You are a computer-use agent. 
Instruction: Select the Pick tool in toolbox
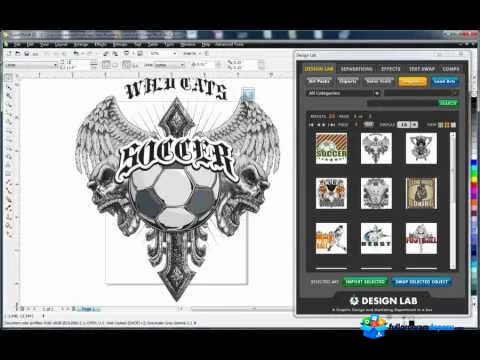(9, 78)
